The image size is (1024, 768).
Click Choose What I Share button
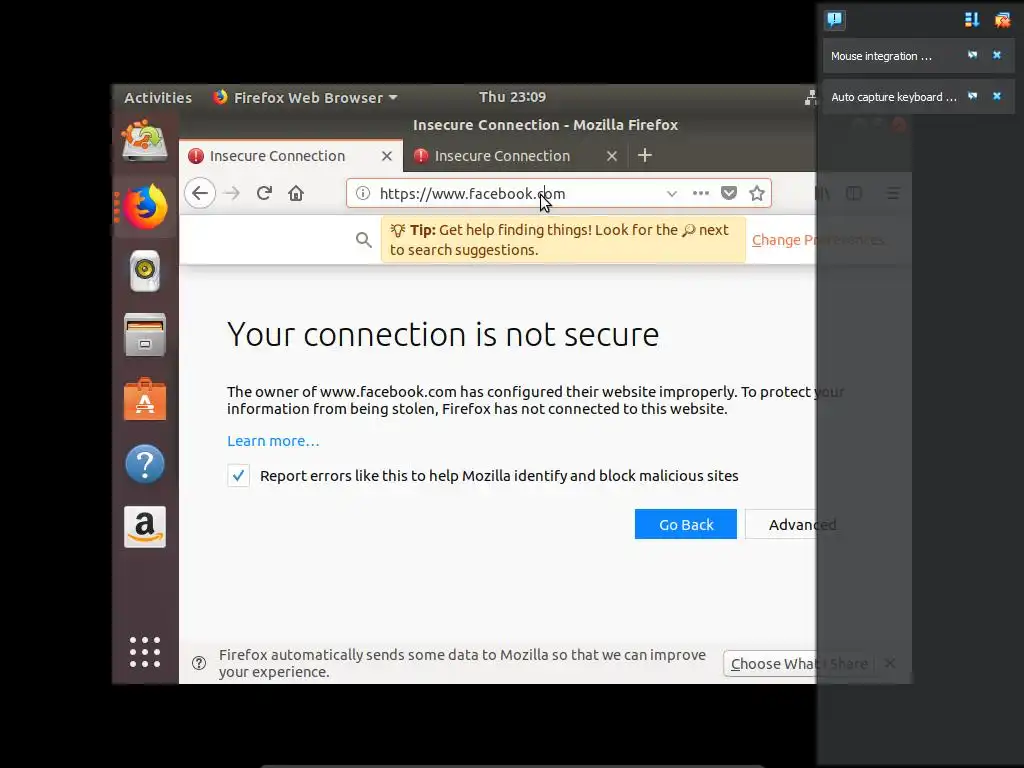(799, 664)
